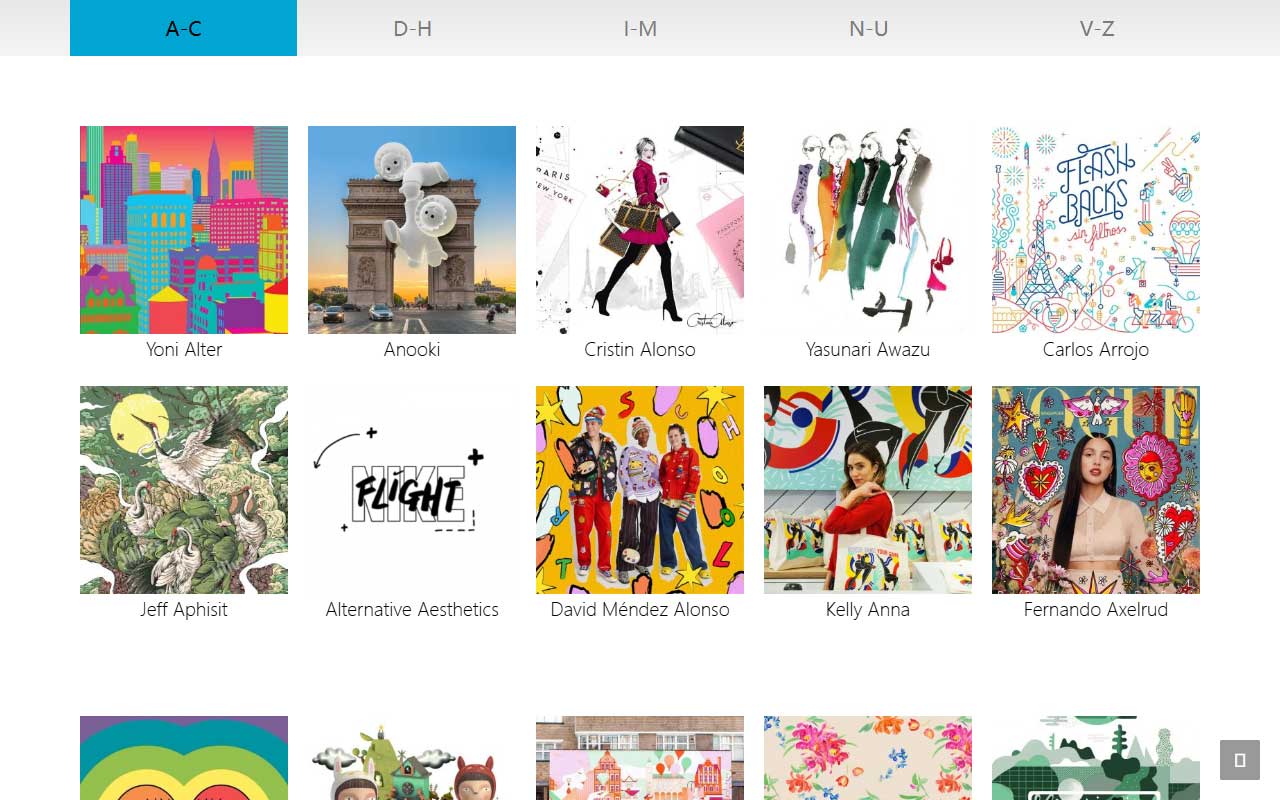Click the back-to-top button icon

point(1240,760)
